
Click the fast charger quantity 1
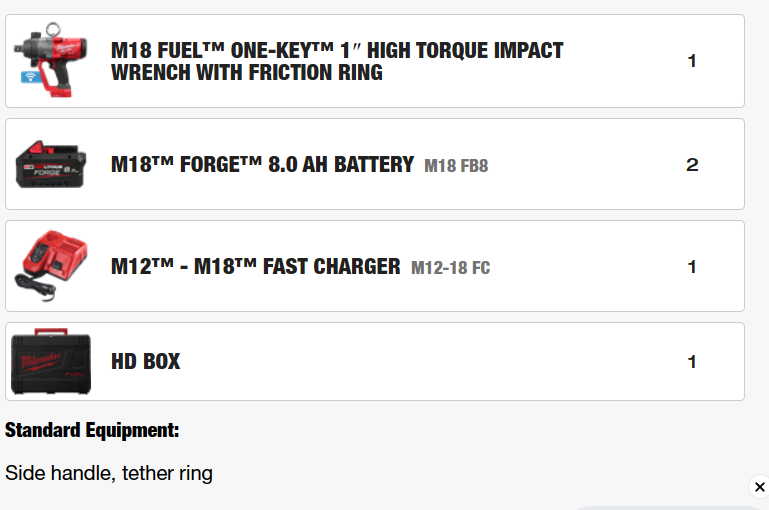pyautogui.click(x=692, y=267)
